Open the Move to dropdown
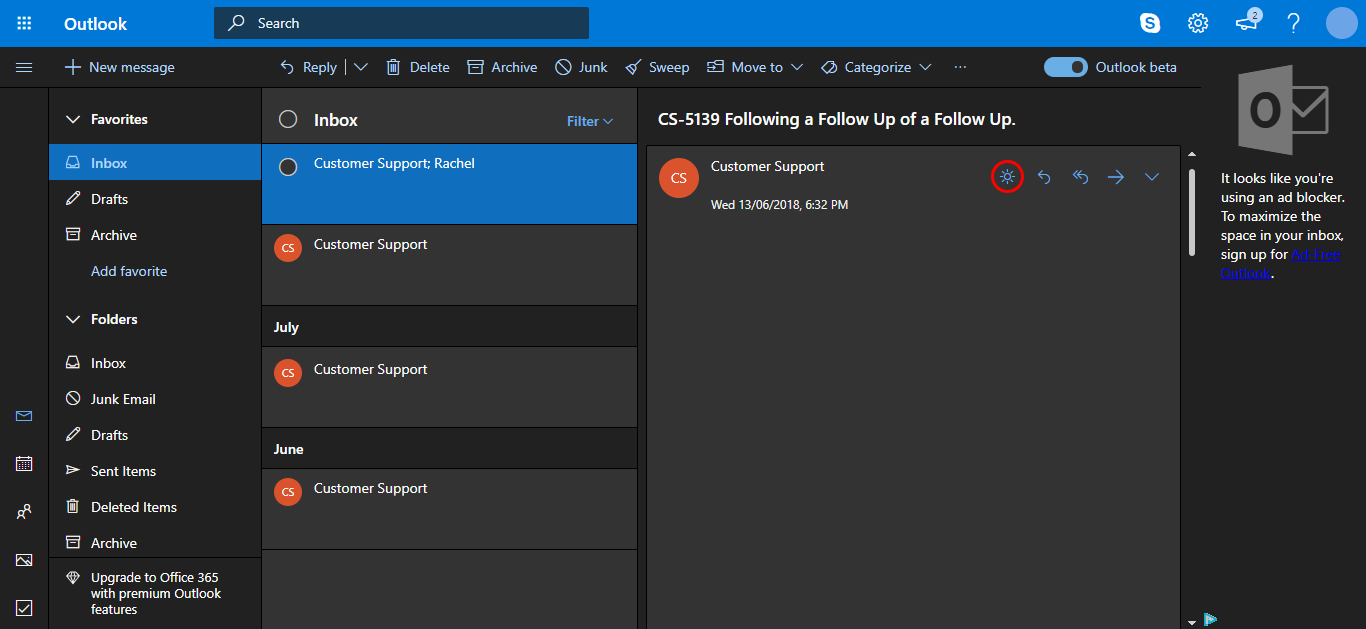This screenshot has width=1366, height=629. click(x=755, y=67)
